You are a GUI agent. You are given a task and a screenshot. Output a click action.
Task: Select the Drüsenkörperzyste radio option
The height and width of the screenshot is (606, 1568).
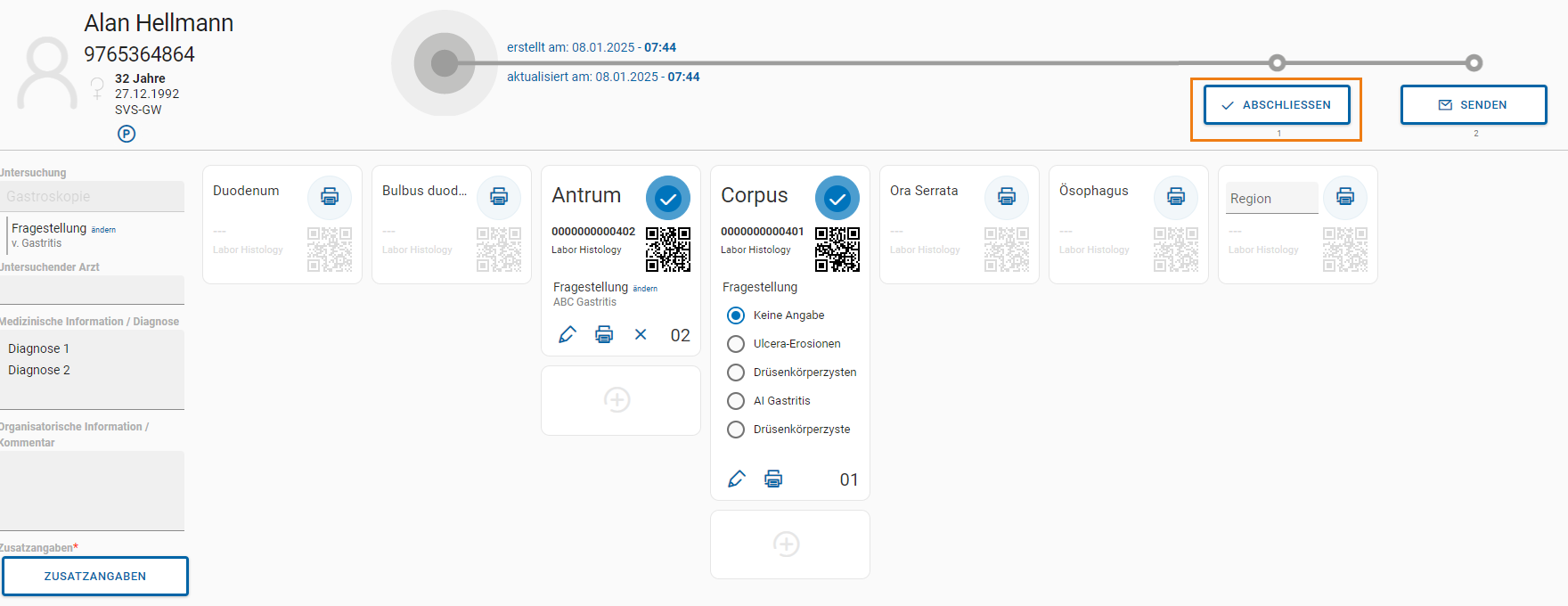click(736, 430)
